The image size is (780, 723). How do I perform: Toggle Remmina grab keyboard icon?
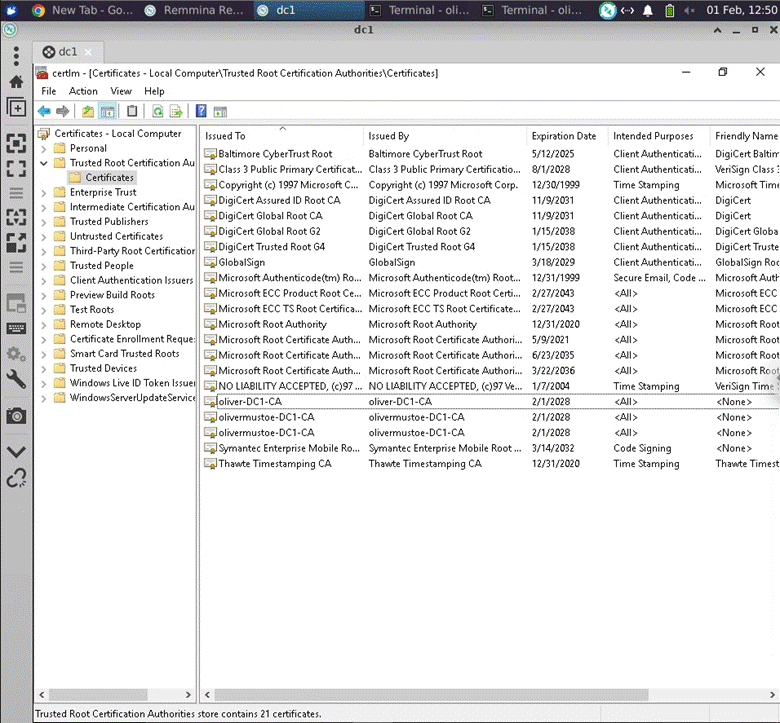click(16, 328)
